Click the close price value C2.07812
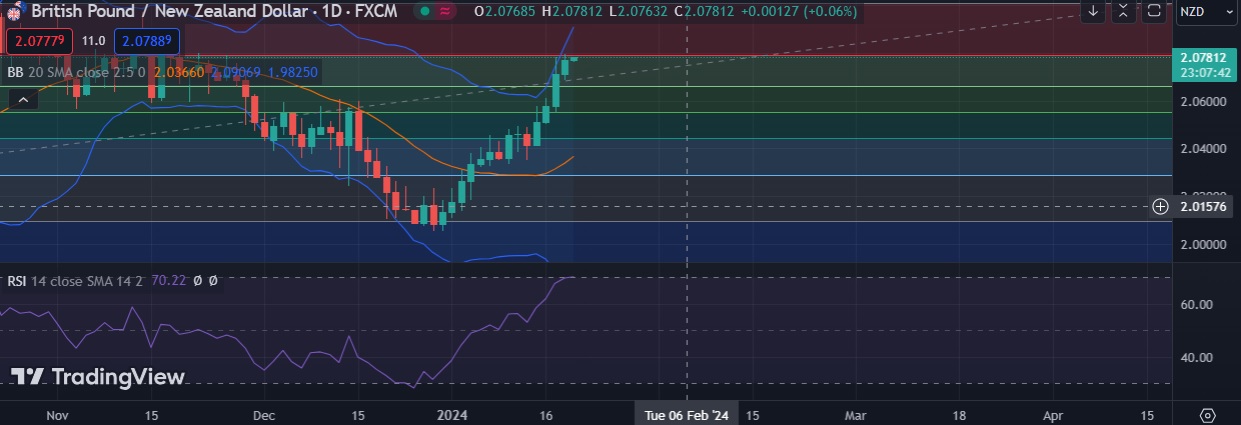Viewport: 1241px width, 425px height. [x=706, y=11]
